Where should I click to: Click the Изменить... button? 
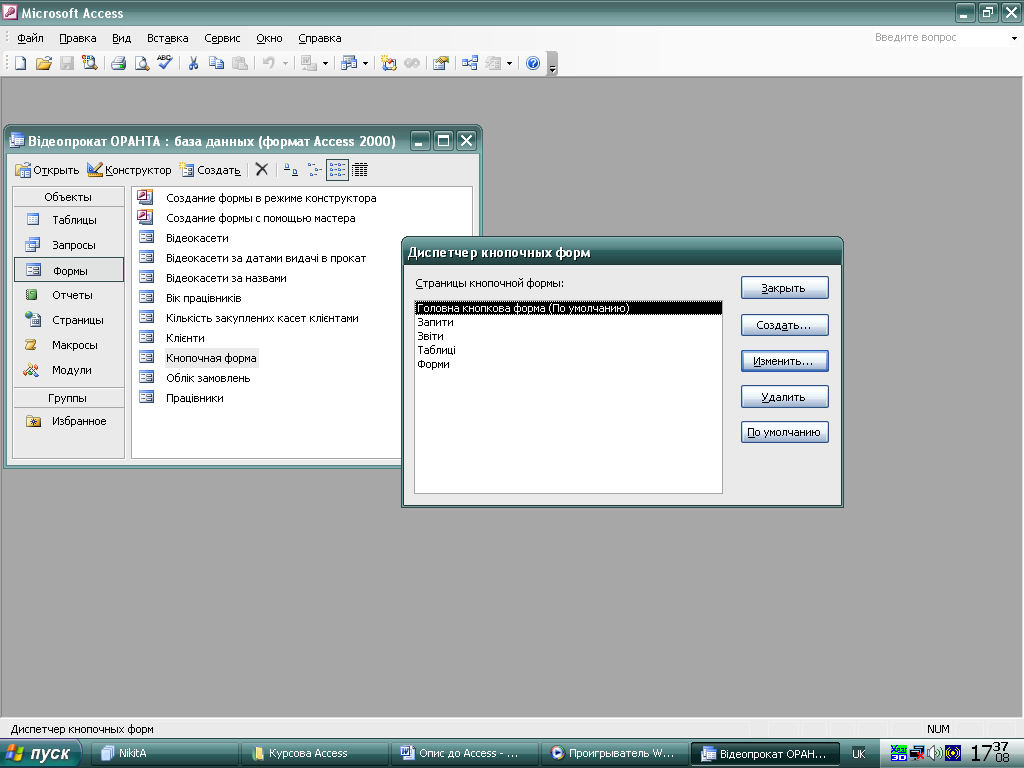(784, 361)
